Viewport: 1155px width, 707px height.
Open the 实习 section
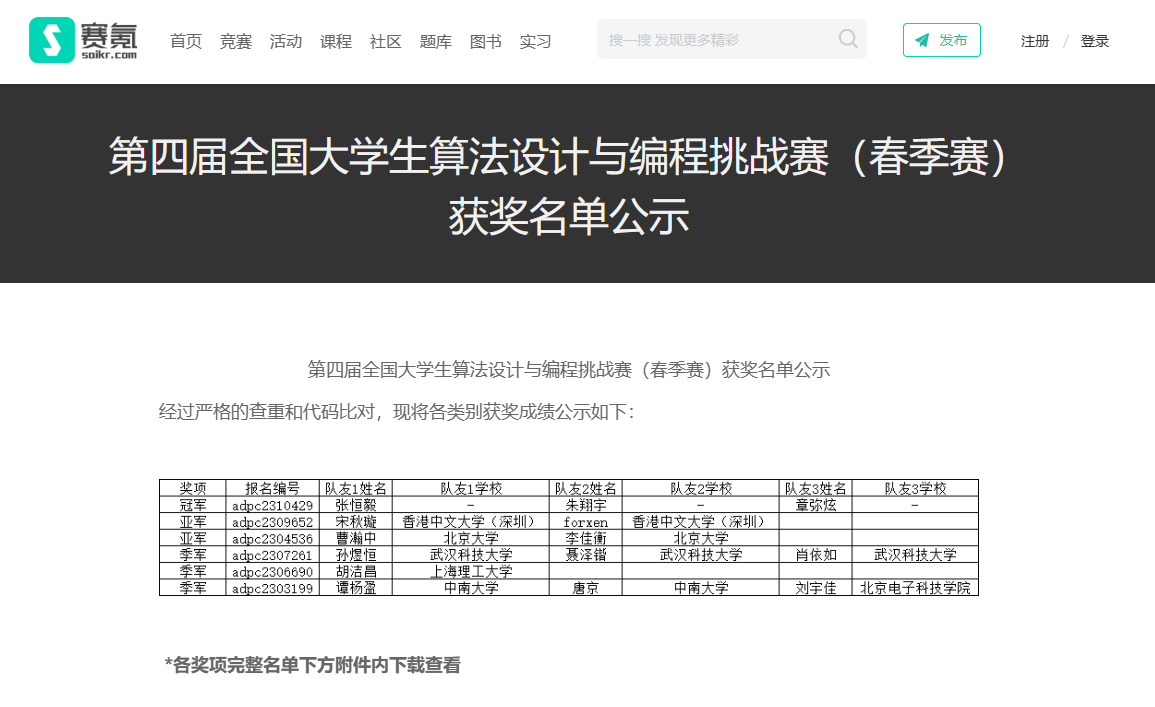click(536, 41)
